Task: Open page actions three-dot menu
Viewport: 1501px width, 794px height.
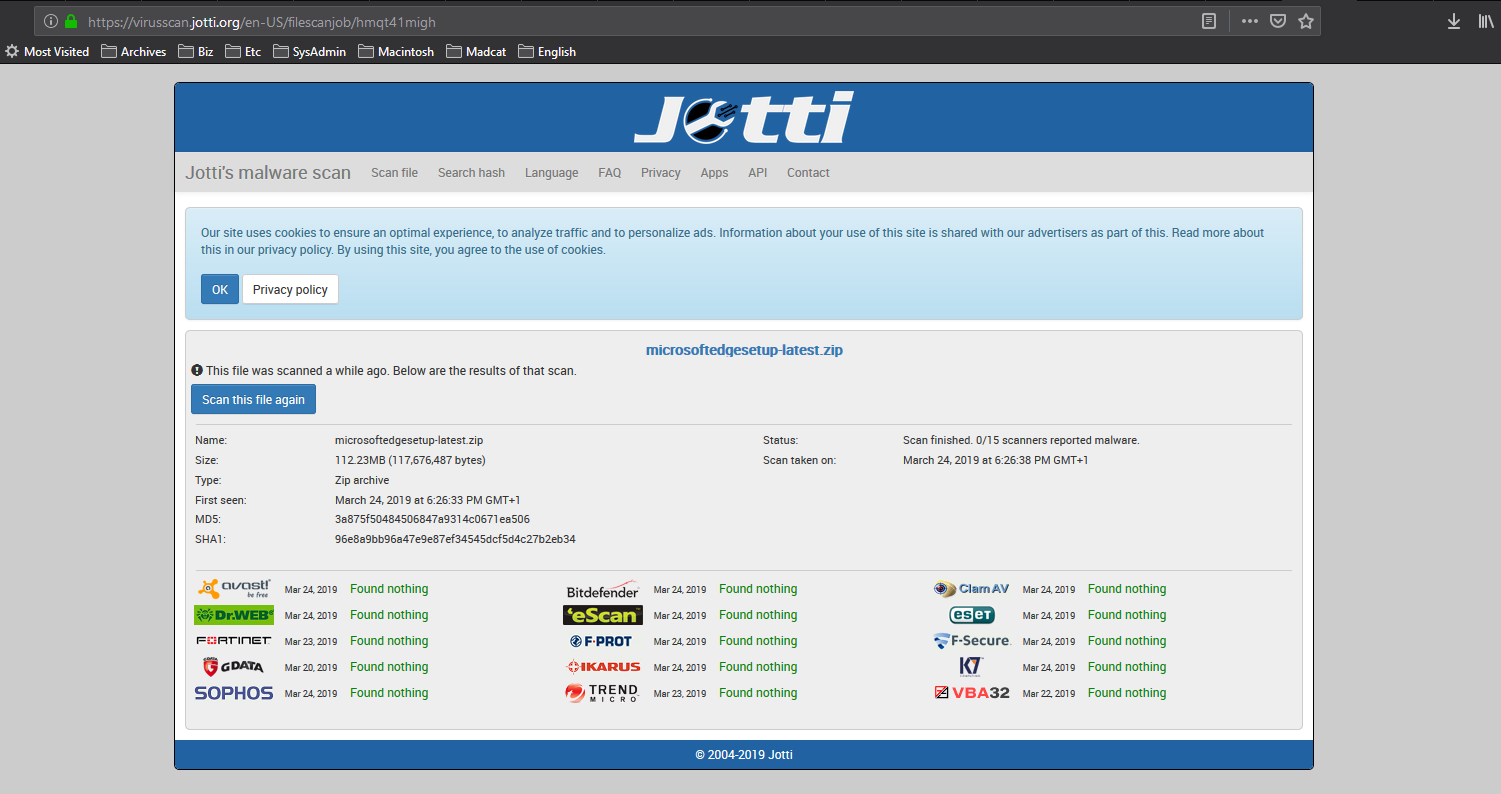Action: click(1250, 21)
